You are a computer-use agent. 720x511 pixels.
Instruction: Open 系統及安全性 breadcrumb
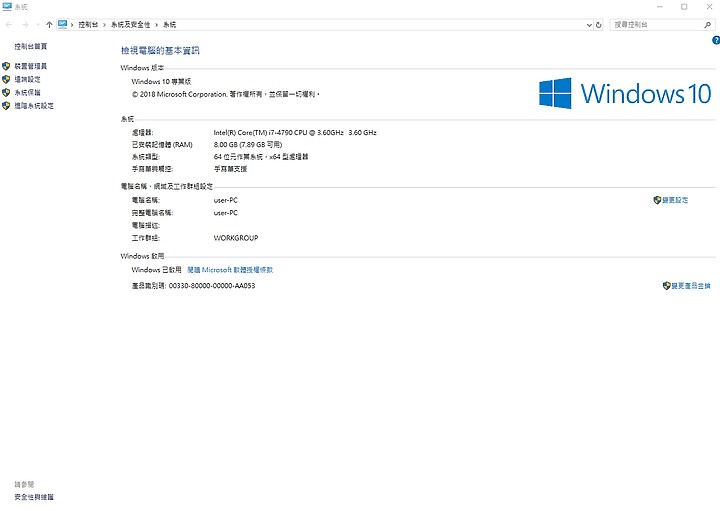tap(130, 25)
